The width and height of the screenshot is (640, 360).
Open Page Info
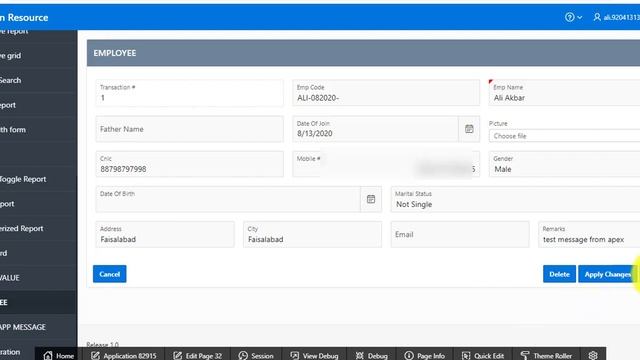coord(424,356)
